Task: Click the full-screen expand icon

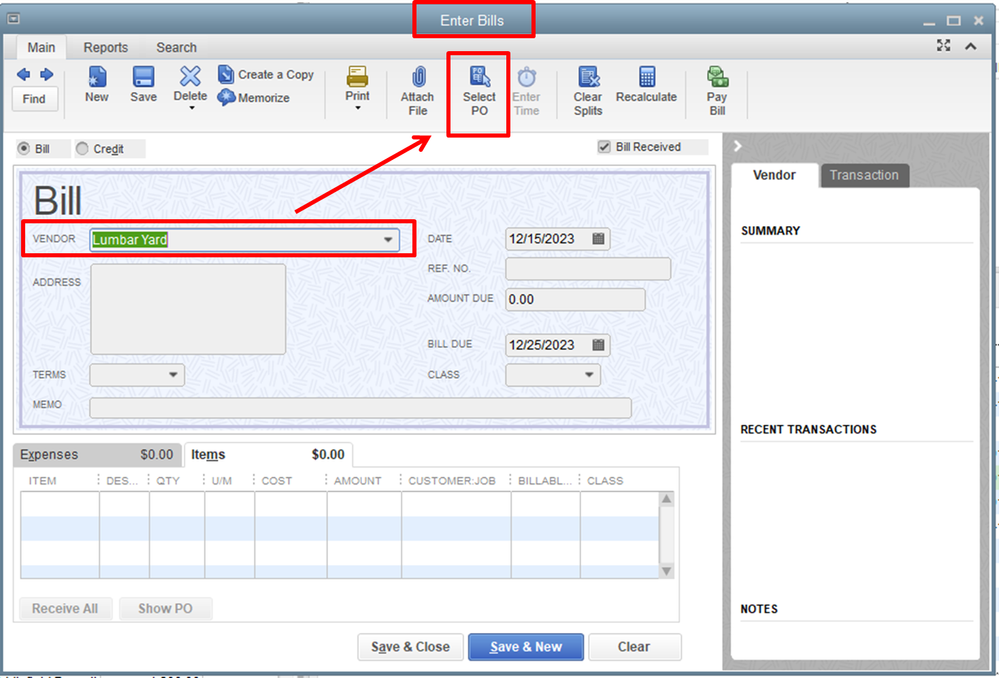Action: (x=944, y=45)
